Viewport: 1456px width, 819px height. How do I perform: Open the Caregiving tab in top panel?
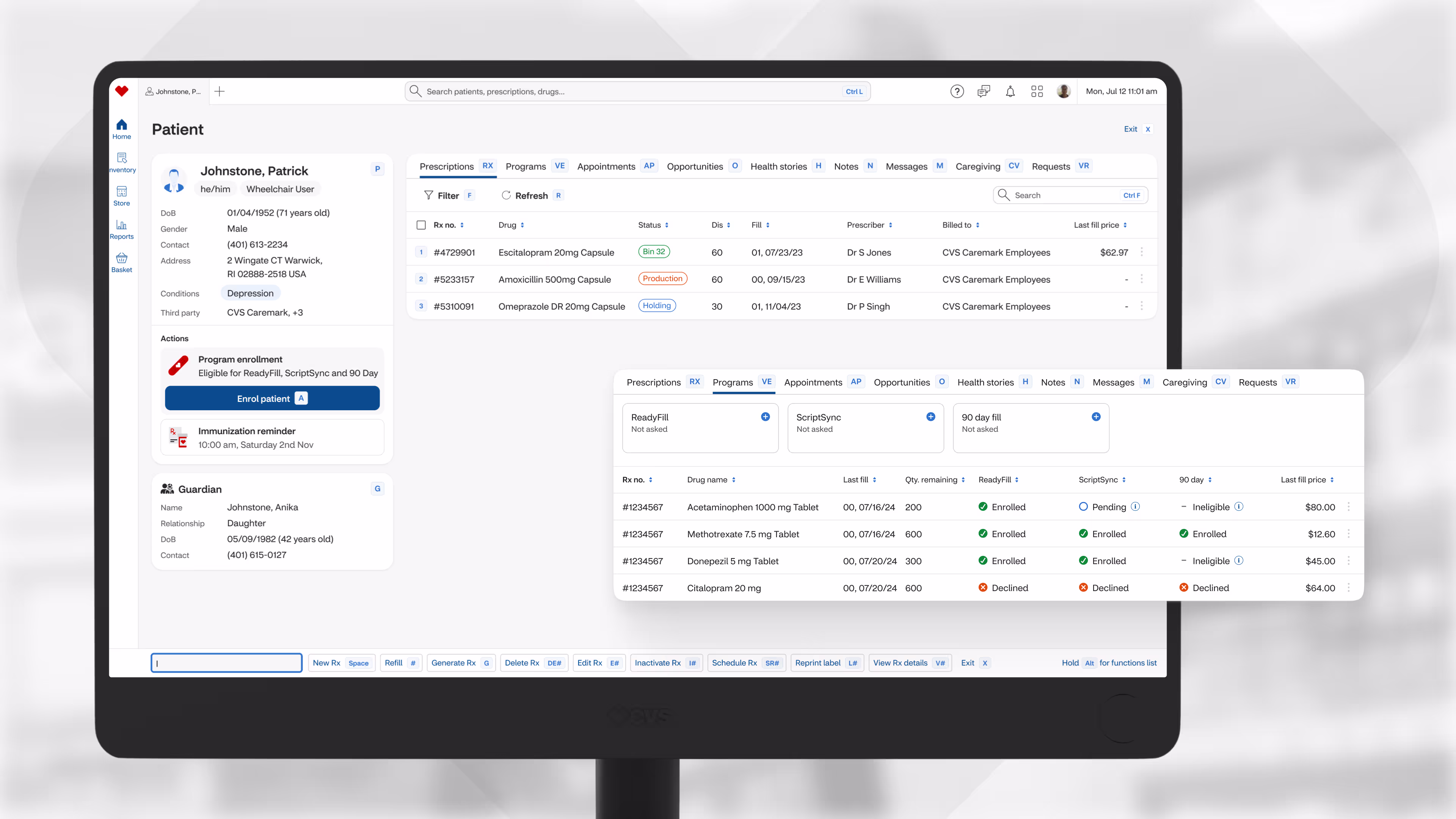[977, 166]
